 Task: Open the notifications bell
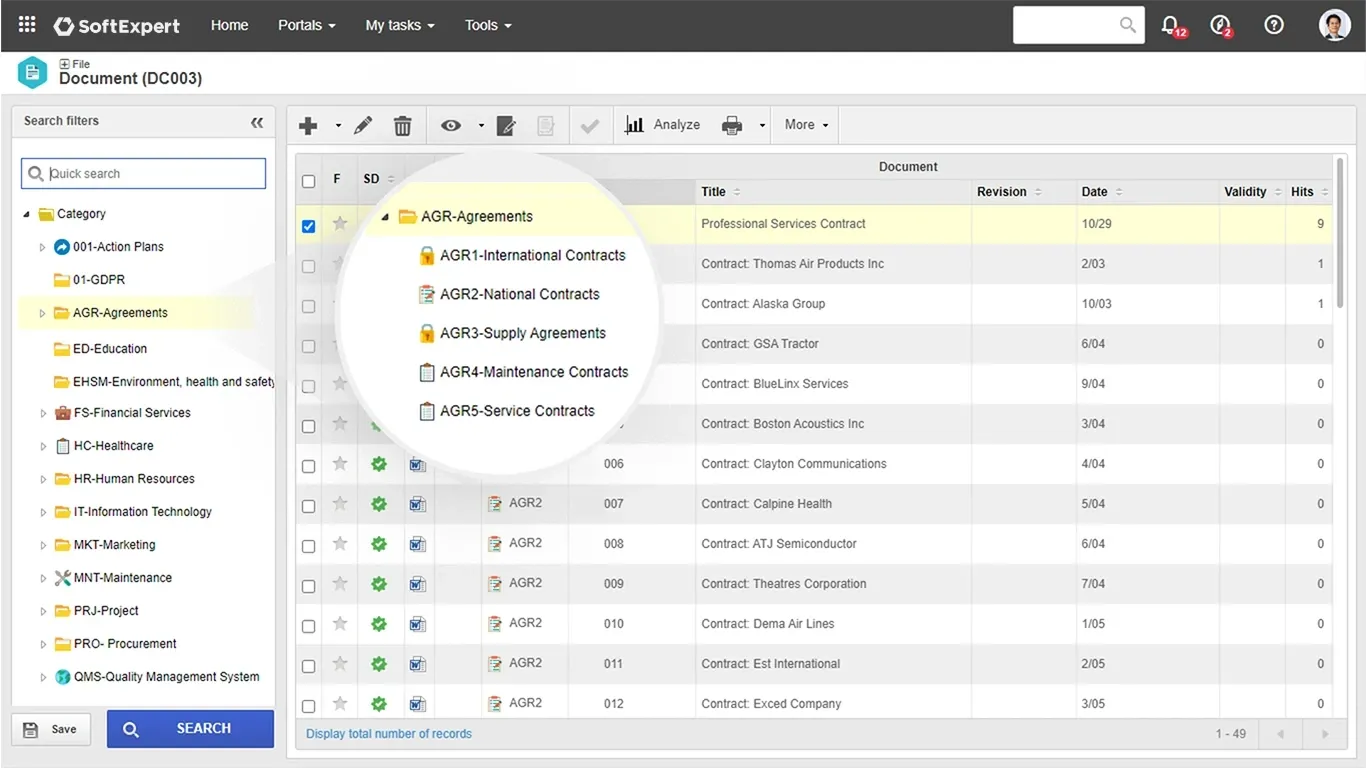click(1170, 25)
